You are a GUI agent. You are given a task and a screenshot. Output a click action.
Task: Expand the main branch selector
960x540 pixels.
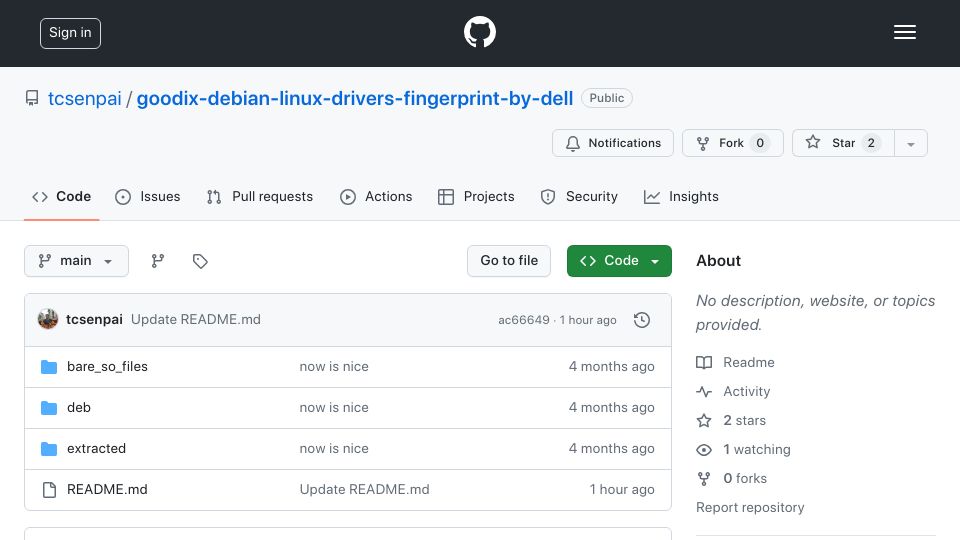[77, 261]
